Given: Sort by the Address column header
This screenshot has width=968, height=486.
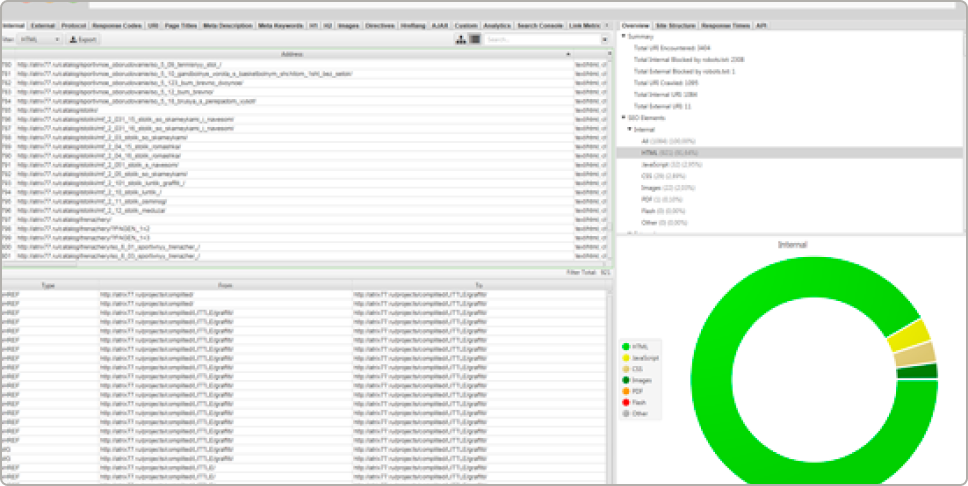Looking at the screenshot, I should point(291,54).
